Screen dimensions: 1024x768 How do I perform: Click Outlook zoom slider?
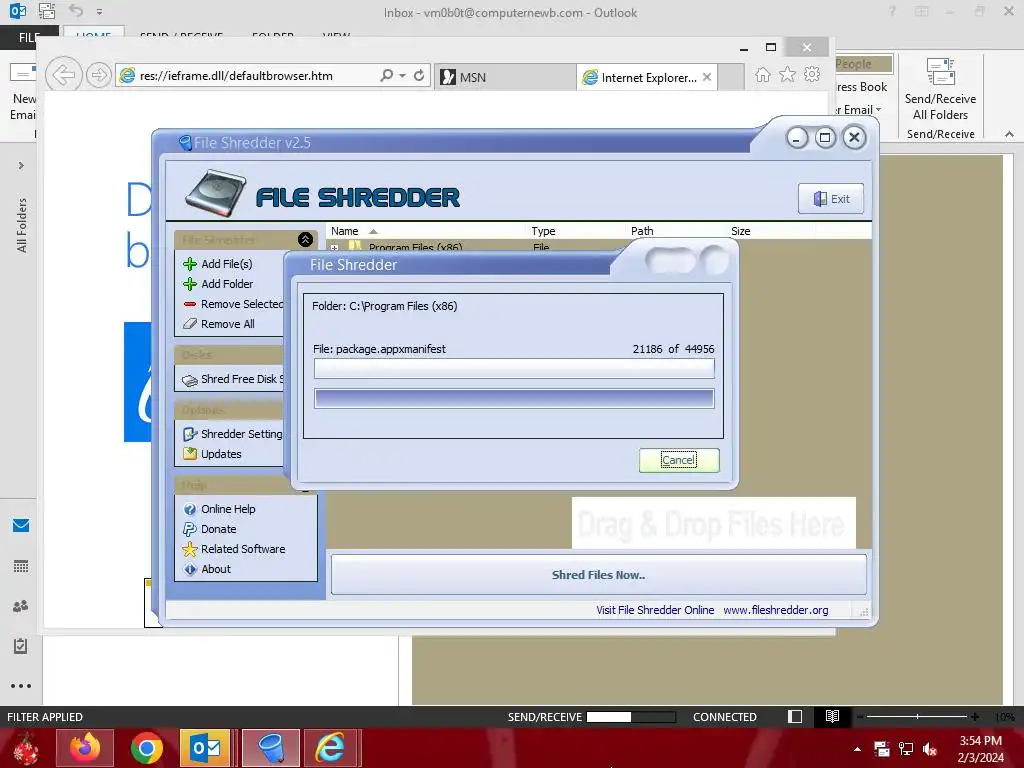[x=917, y=716]
